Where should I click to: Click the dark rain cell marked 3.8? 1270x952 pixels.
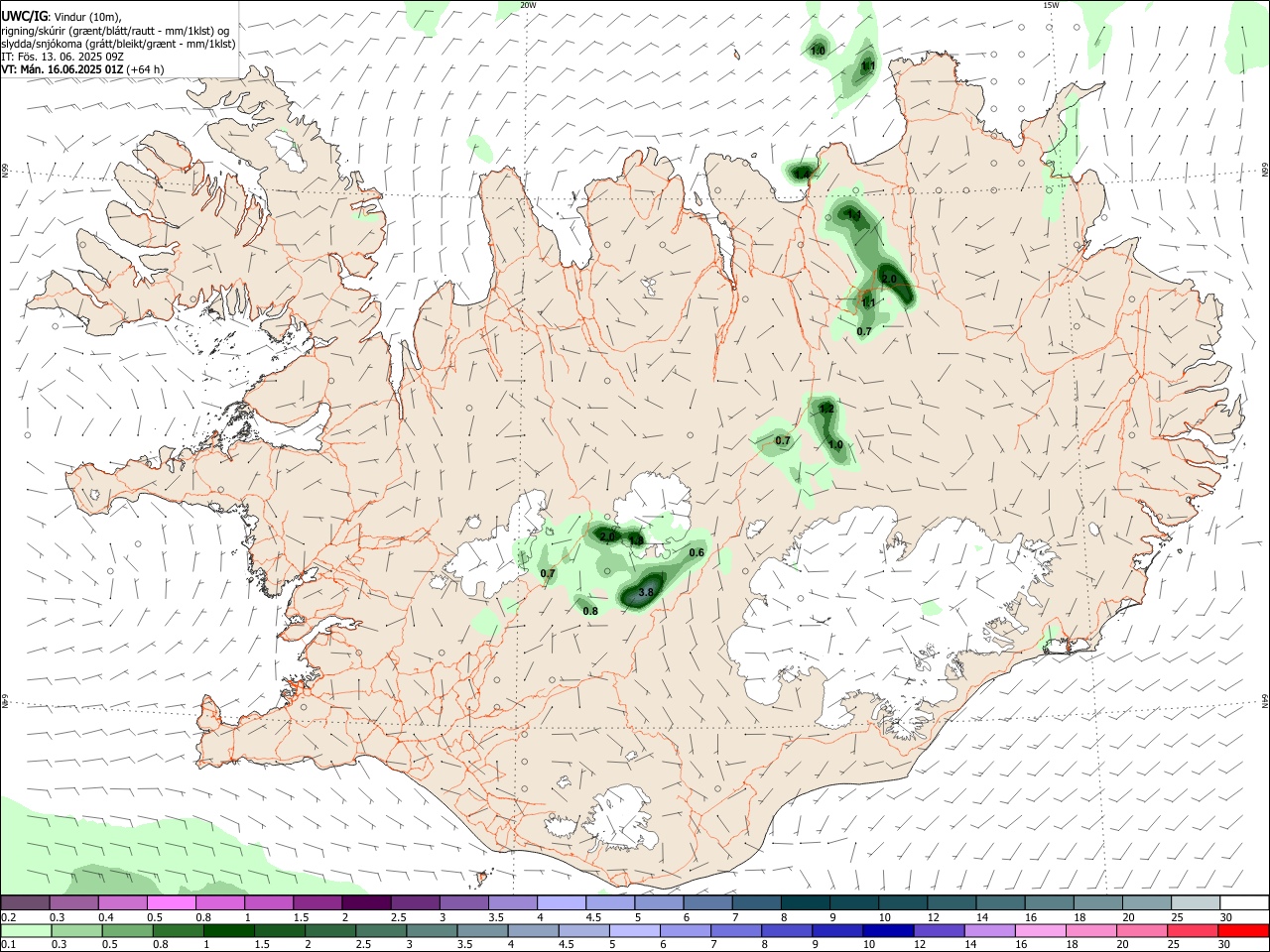click(x=642, y=591)
